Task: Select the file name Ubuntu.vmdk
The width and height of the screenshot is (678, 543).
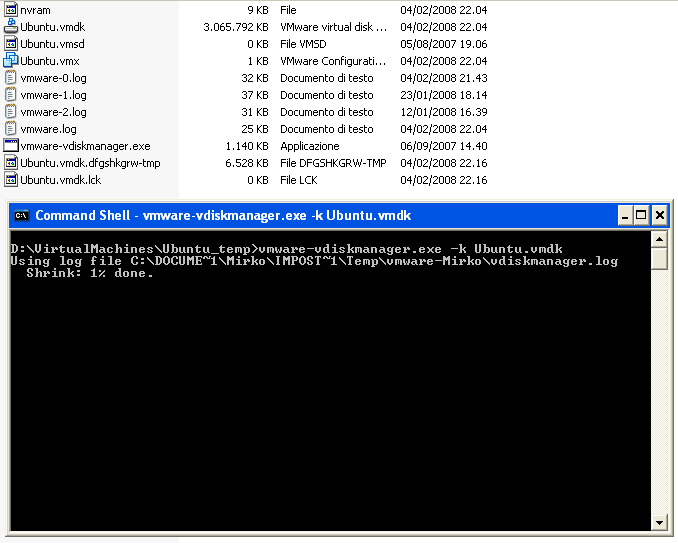Action: click(x=53, y=27)
